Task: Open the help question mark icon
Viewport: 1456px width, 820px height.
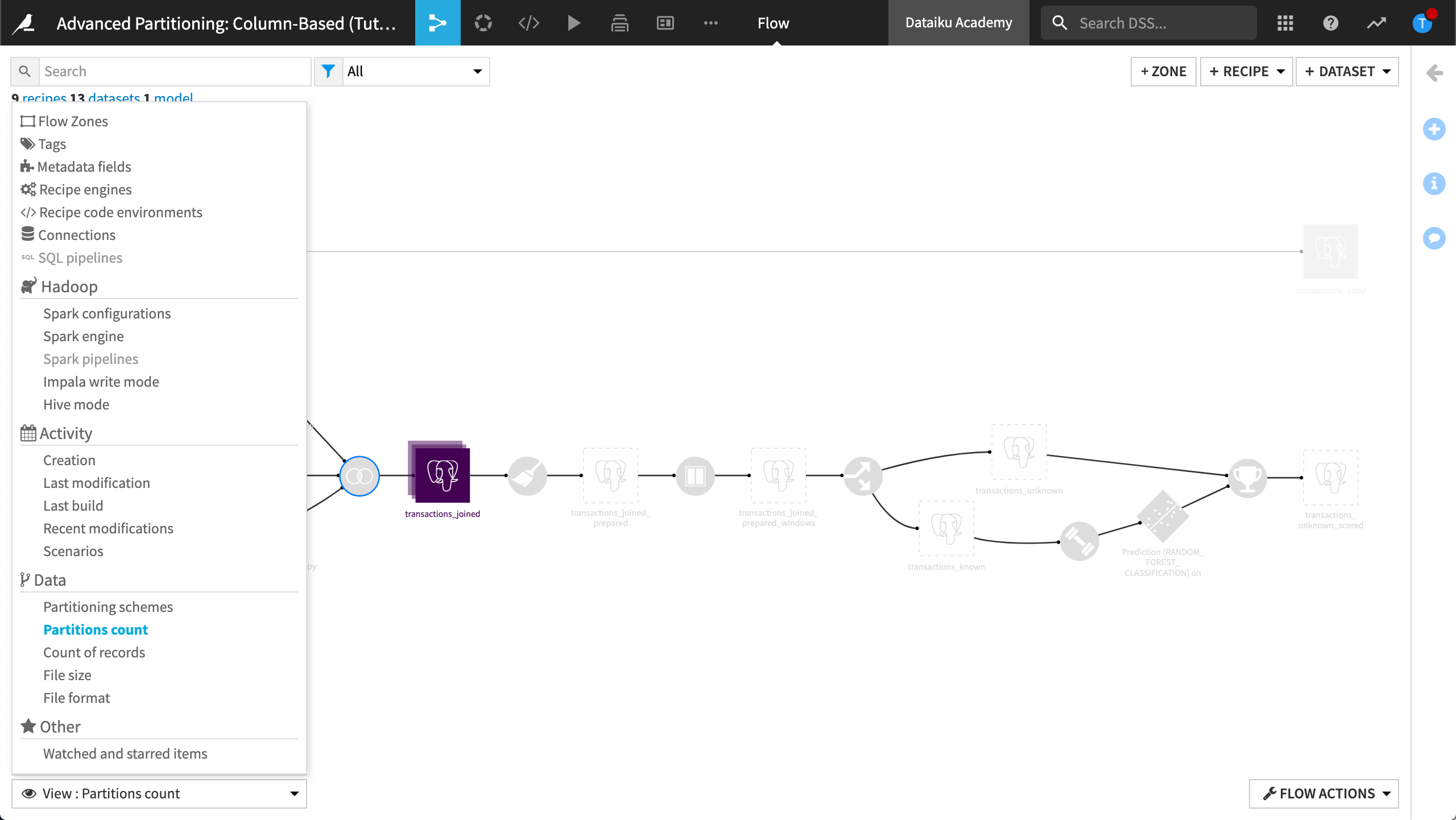Action: (x=1330, y=23)
